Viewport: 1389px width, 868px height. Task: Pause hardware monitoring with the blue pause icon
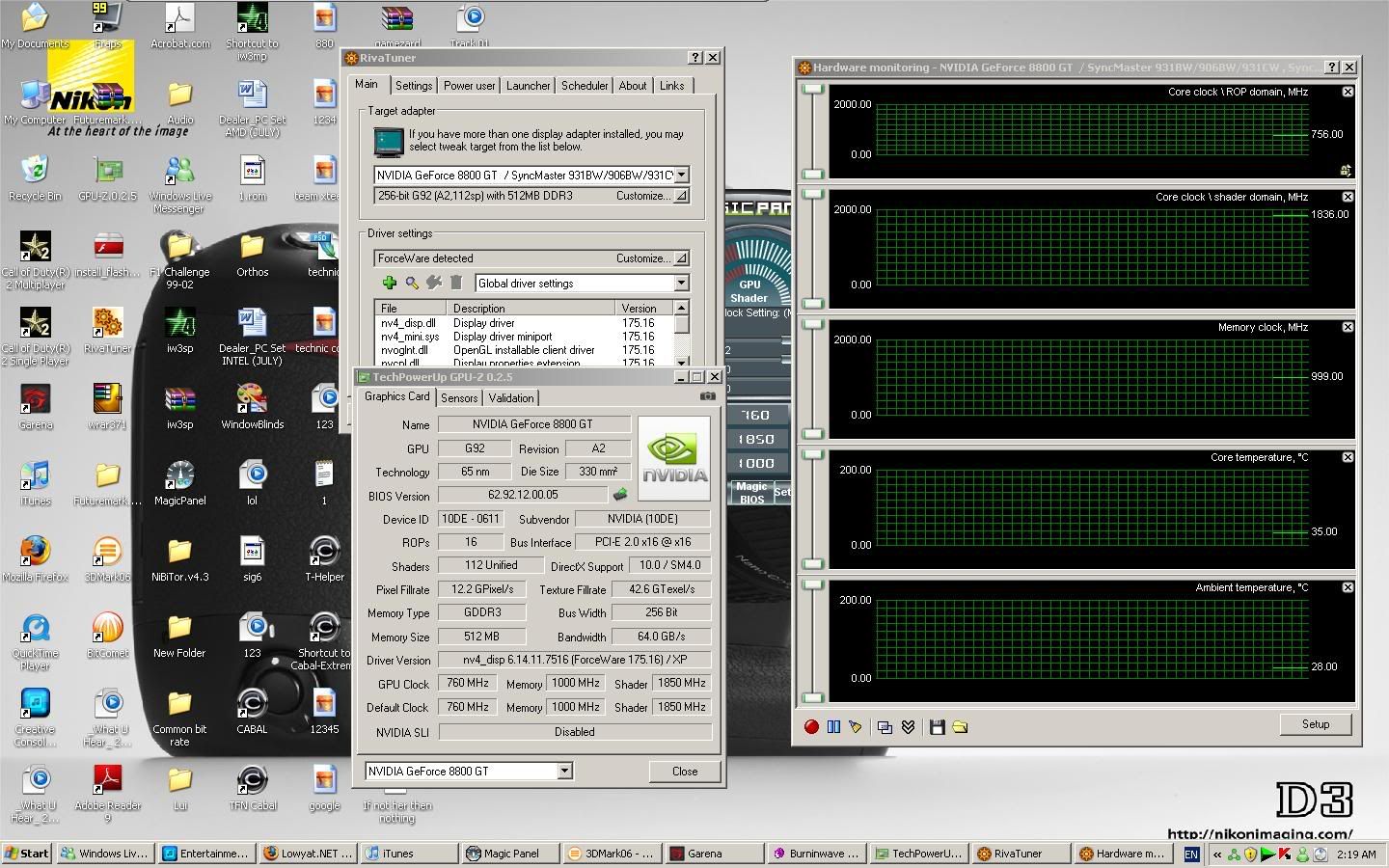coord(833,727)
